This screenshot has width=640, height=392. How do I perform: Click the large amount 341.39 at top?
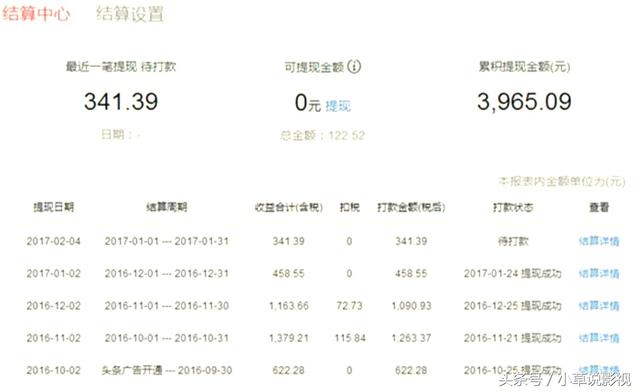click(x=121, y=102)
